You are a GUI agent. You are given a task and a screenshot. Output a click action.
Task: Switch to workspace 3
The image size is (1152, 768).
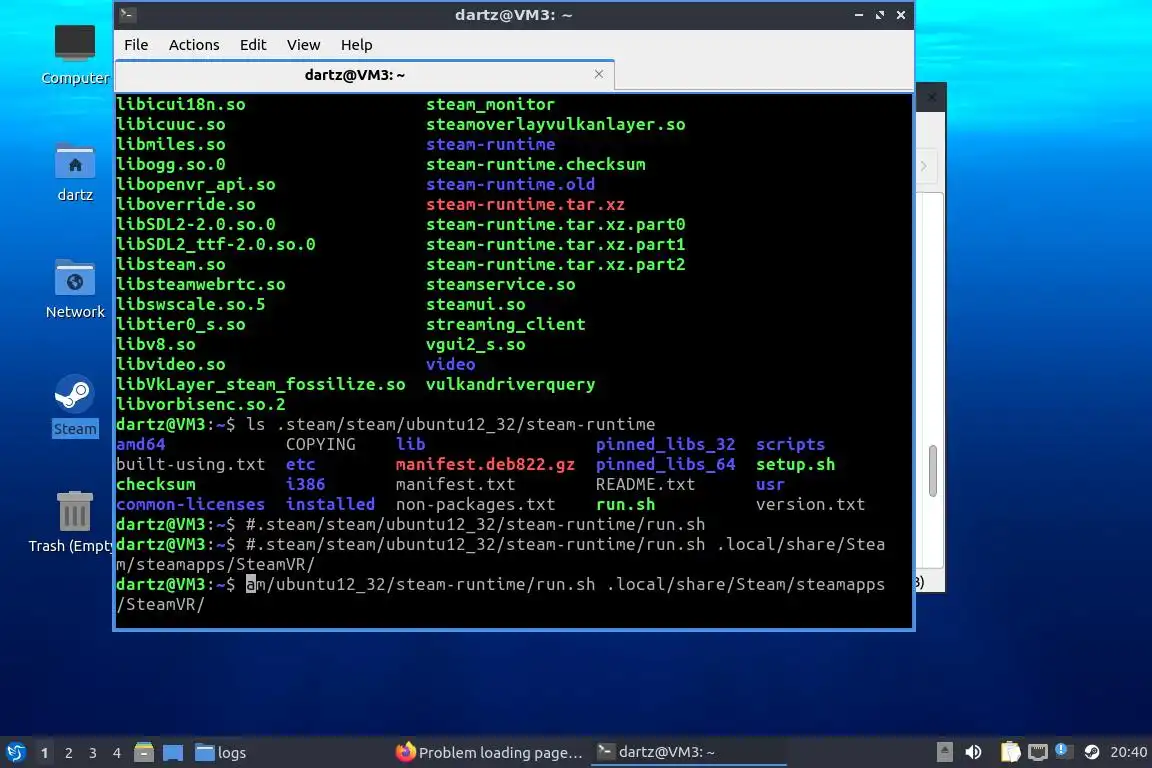tap(93, 753)
